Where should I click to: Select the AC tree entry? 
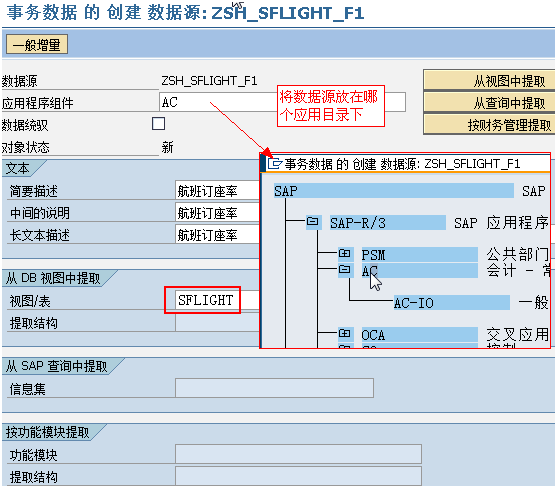coord(420,271)
